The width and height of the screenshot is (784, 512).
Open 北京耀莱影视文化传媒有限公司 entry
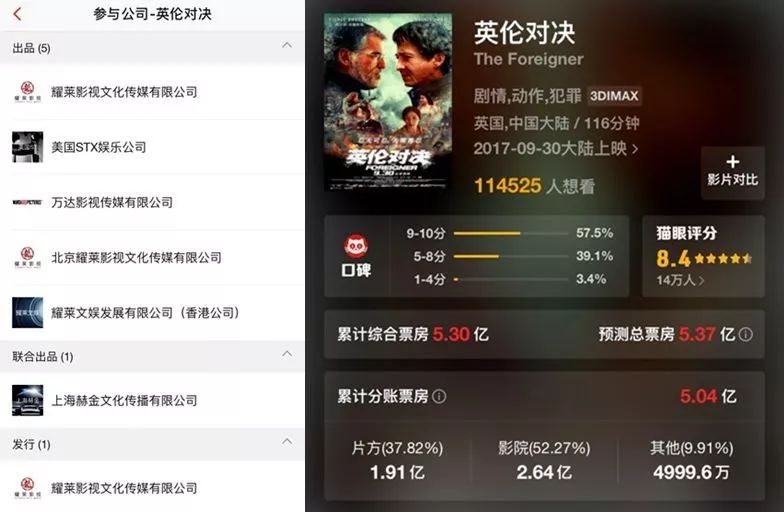[x=152, y=258]
